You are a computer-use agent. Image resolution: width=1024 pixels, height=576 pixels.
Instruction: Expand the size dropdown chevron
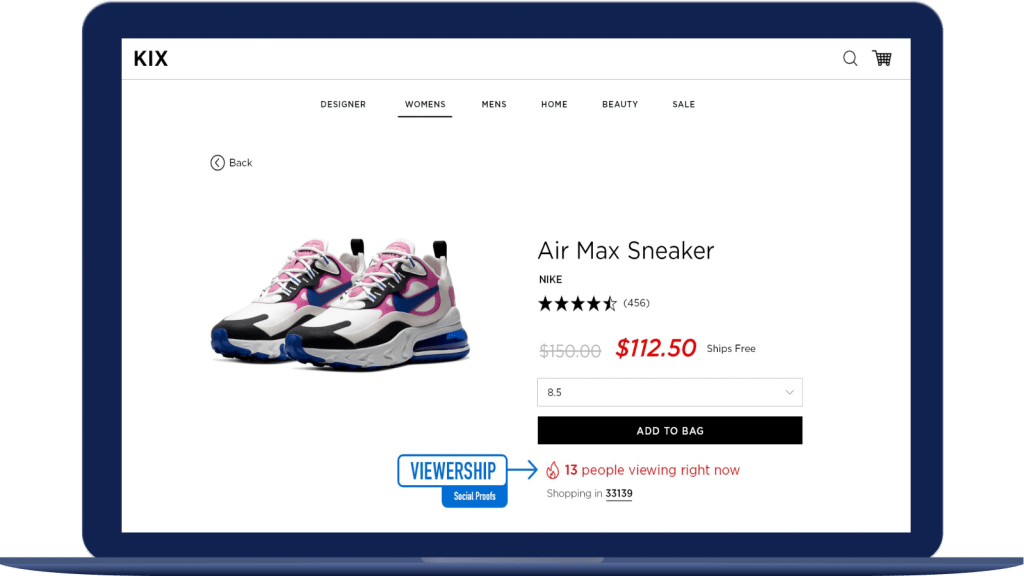(x=790, y=392)
